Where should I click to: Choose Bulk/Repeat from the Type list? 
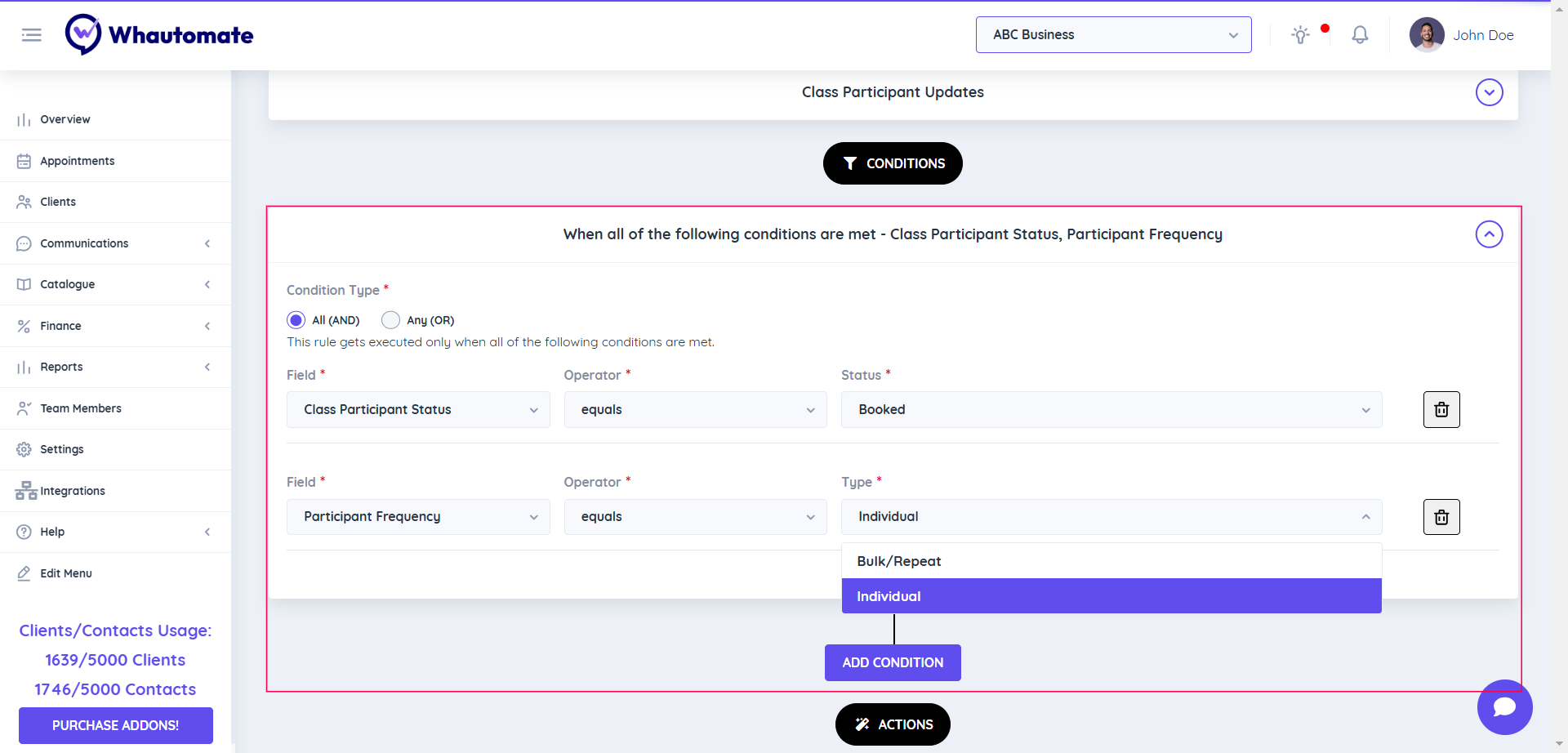click(1111, 561)
